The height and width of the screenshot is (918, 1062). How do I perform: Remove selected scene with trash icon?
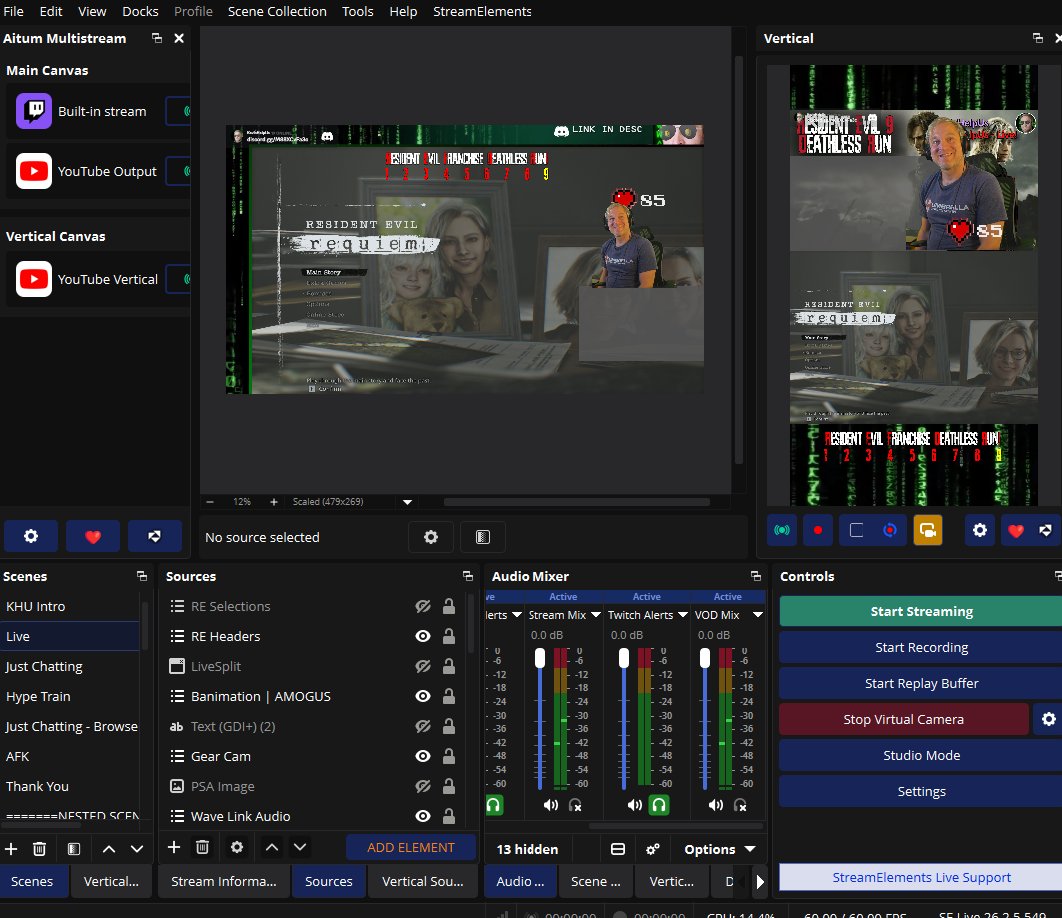pyautogui.click(x=39, y=848)
